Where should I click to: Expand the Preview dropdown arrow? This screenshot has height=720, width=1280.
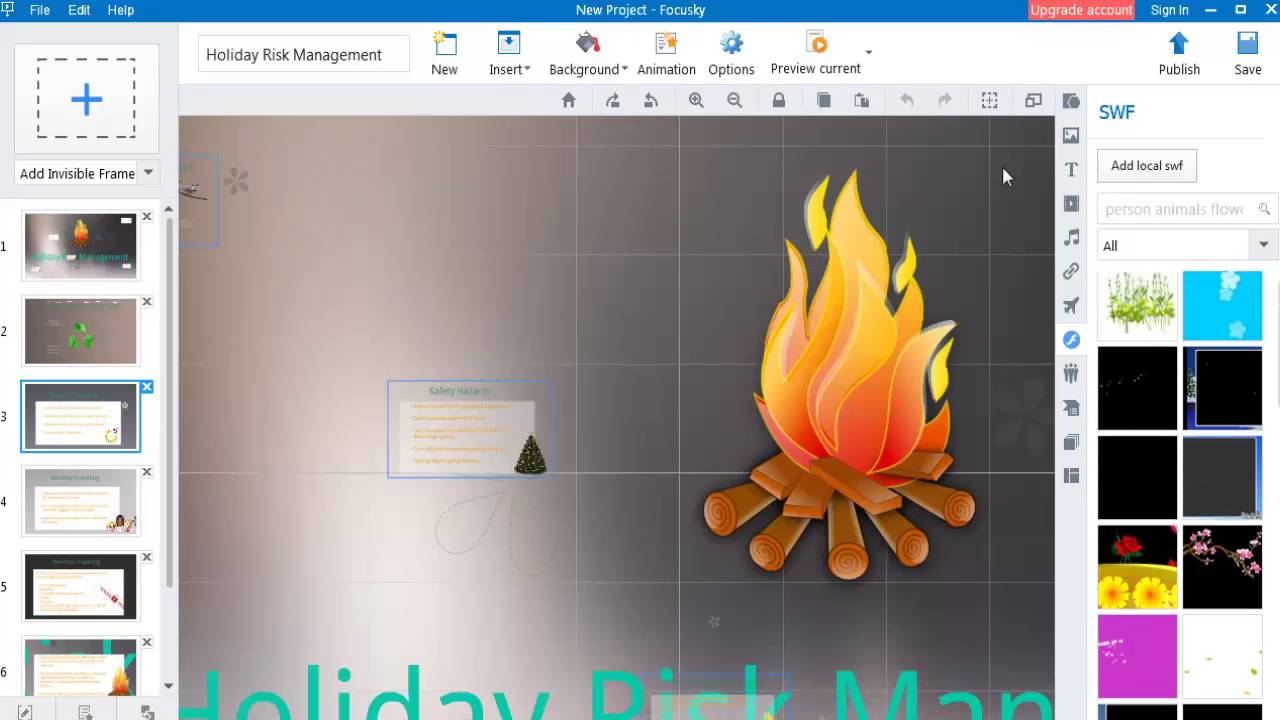click(868, 52)
